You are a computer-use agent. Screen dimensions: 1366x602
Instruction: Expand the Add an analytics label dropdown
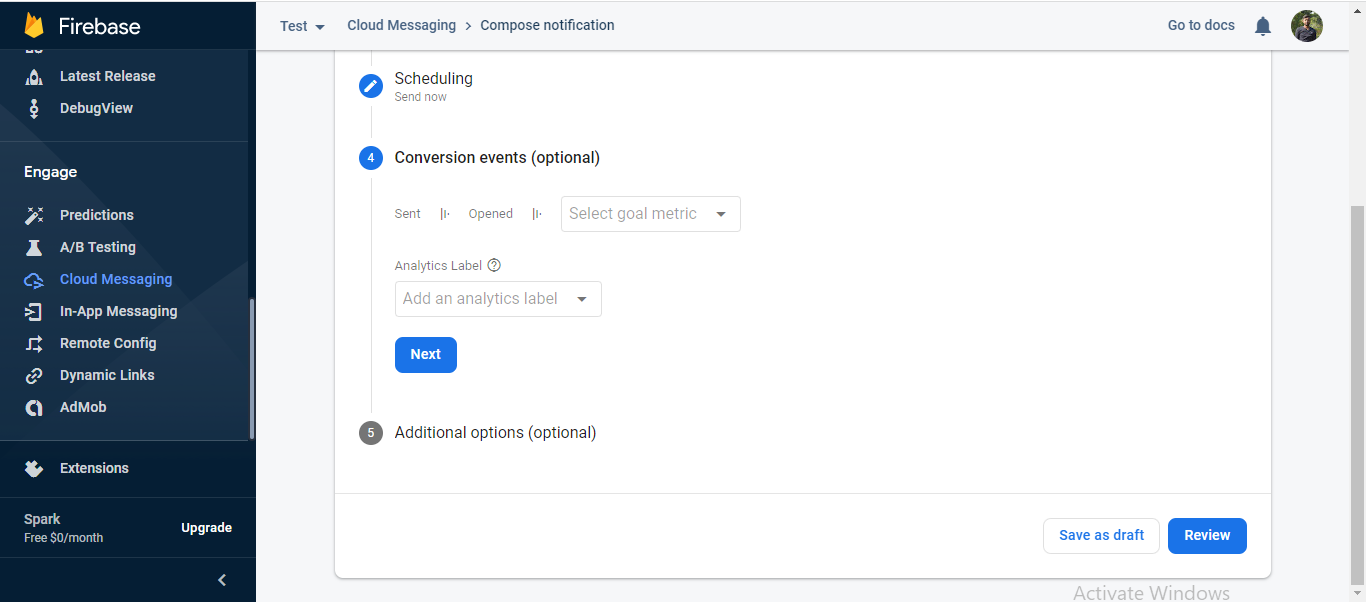pos(497,298)
